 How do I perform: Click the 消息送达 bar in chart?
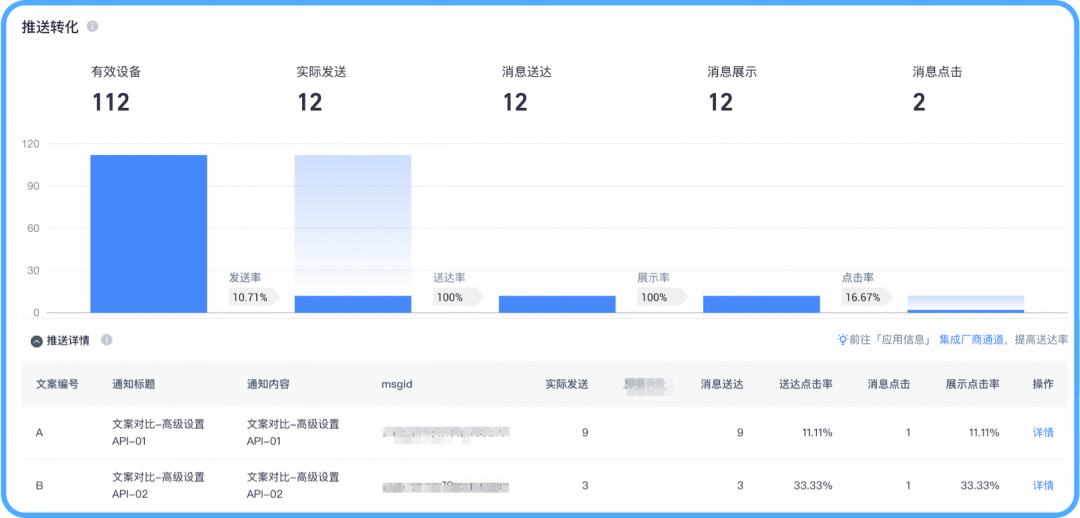[557, 304]
